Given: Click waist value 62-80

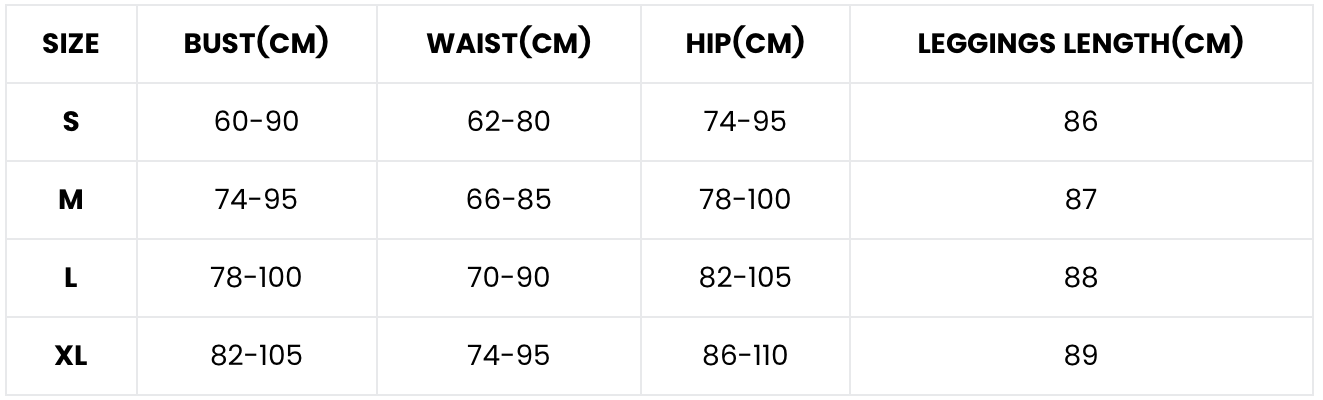Looking at the screenshot, I should click(x=508, y=122).
